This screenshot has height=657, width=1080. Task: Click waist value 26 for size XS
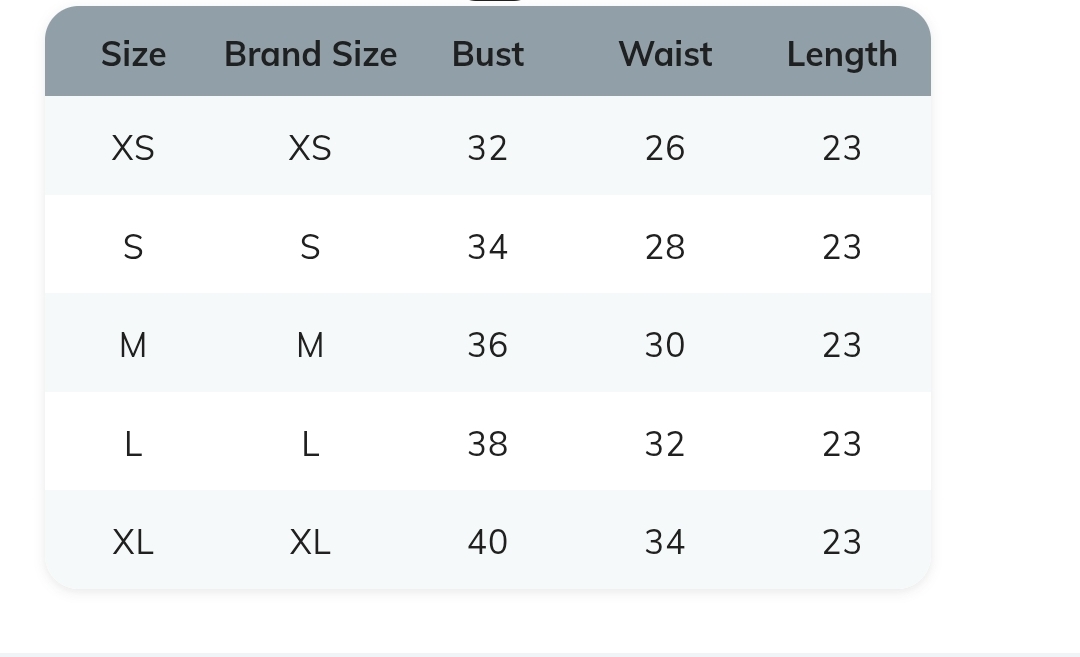pyautogui.click(x=665, y=148)
